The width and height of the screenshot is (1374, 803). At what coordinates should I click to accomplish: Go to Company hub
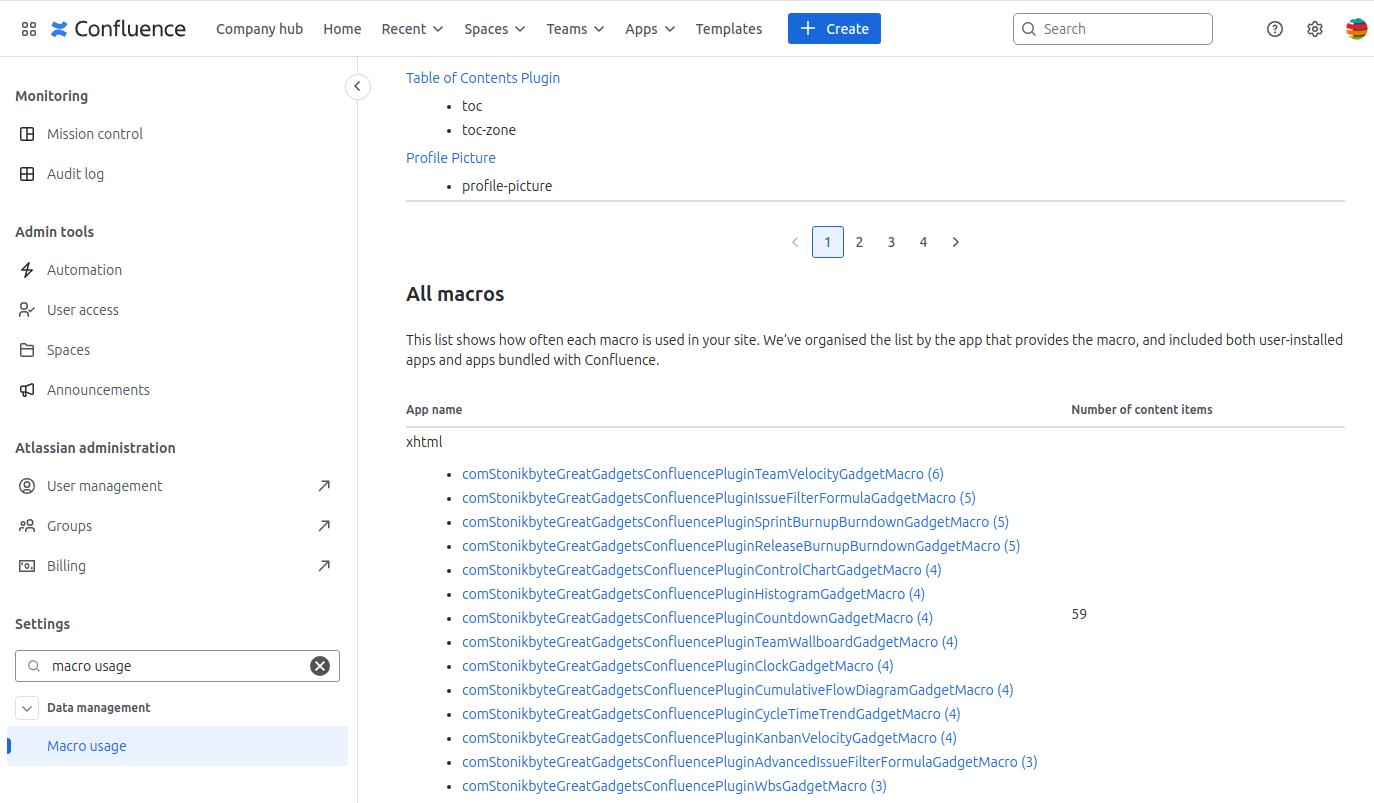coord(259,29)
